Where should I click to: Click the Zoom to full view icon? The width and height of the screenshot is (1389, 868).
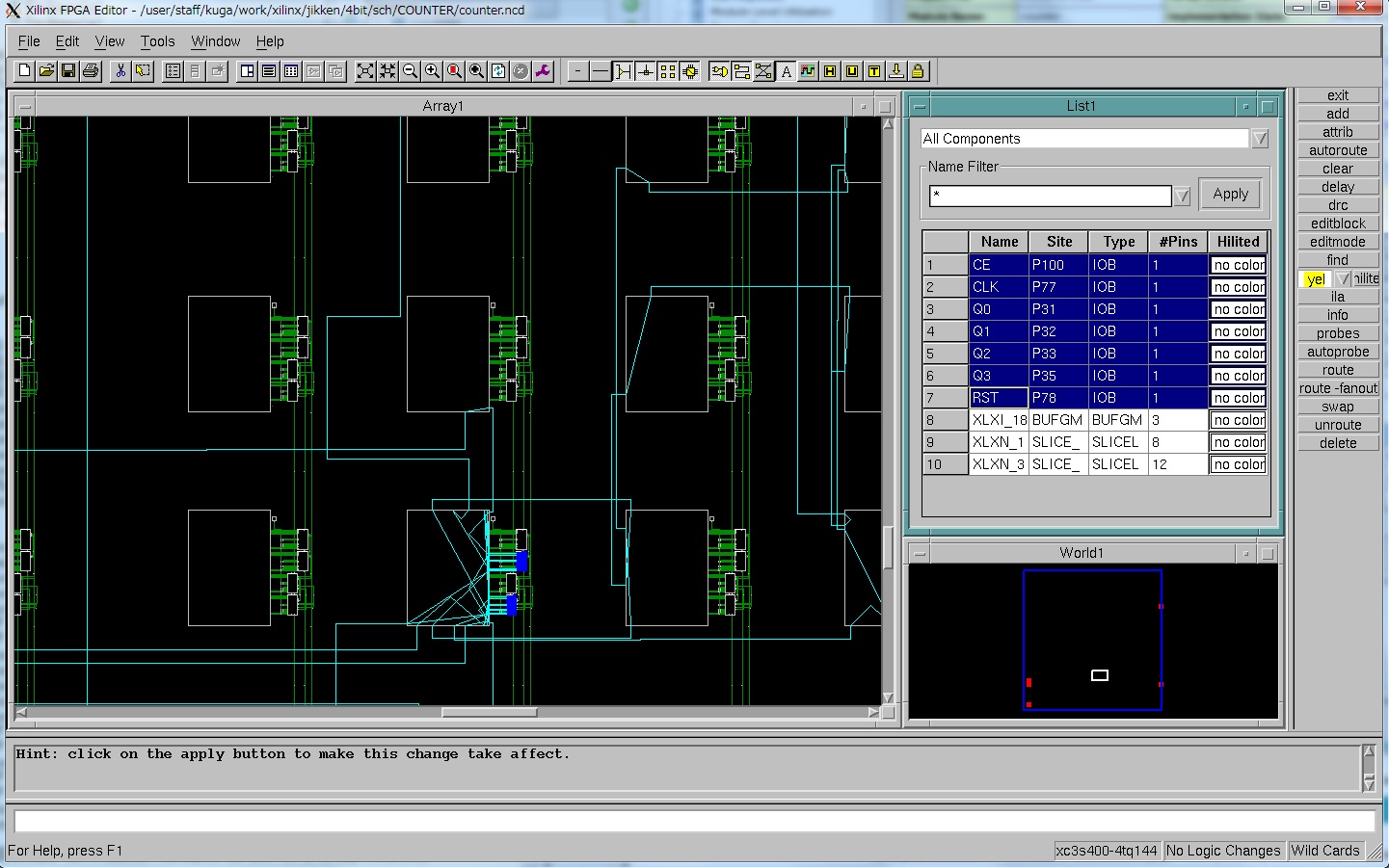click(365, 71)
